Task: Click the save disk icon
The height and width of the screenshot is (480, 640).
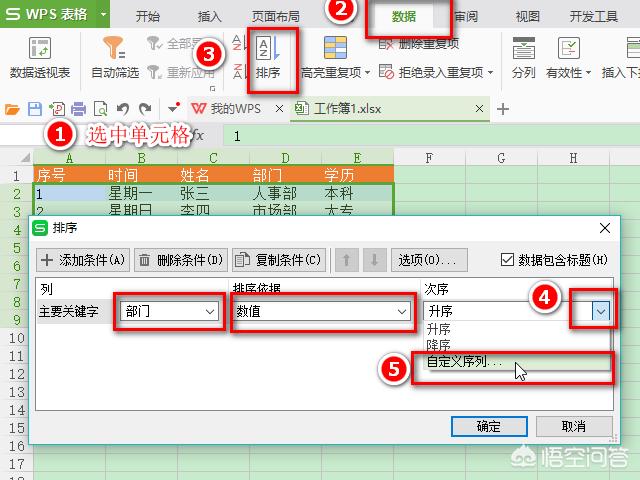Action: tap(35, 109)
